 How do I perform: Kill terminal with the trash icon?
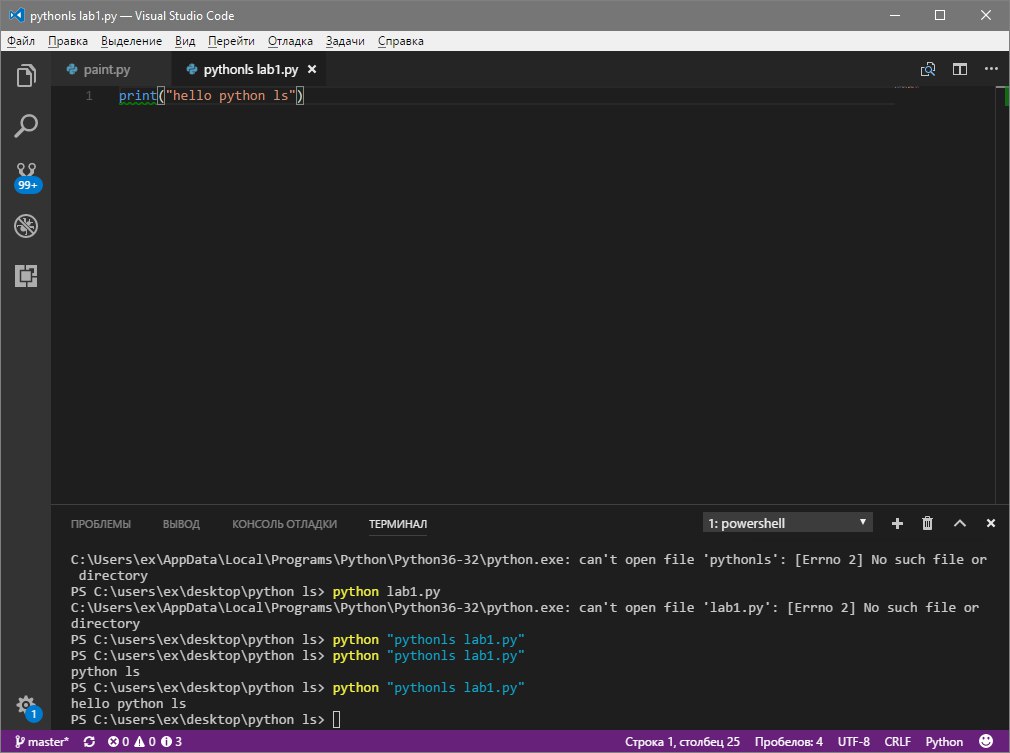[x=927, y=523]
